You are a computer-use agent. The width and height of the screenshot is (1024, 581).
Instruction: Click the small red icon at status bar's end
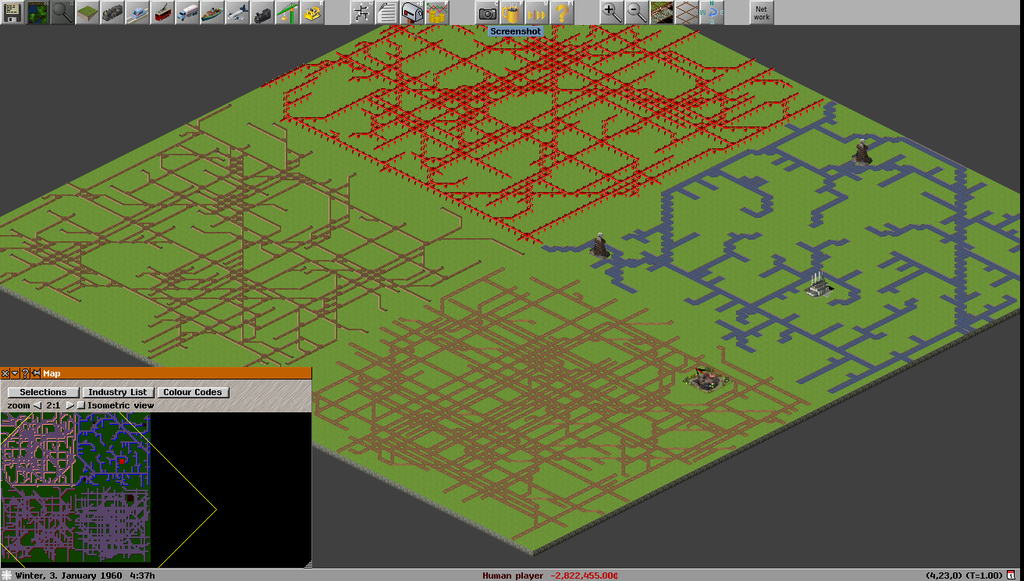coord(1011,575)
